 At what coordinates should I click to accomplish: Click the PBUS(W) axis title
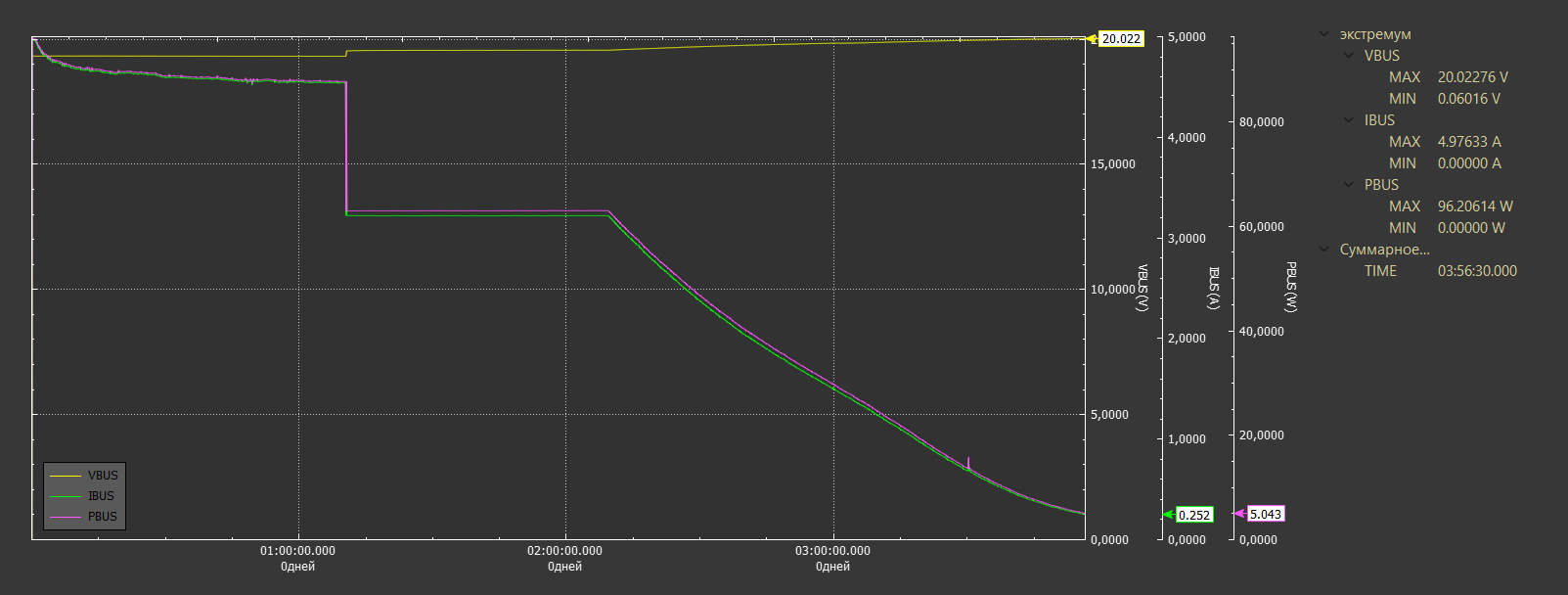(1290, 288)
